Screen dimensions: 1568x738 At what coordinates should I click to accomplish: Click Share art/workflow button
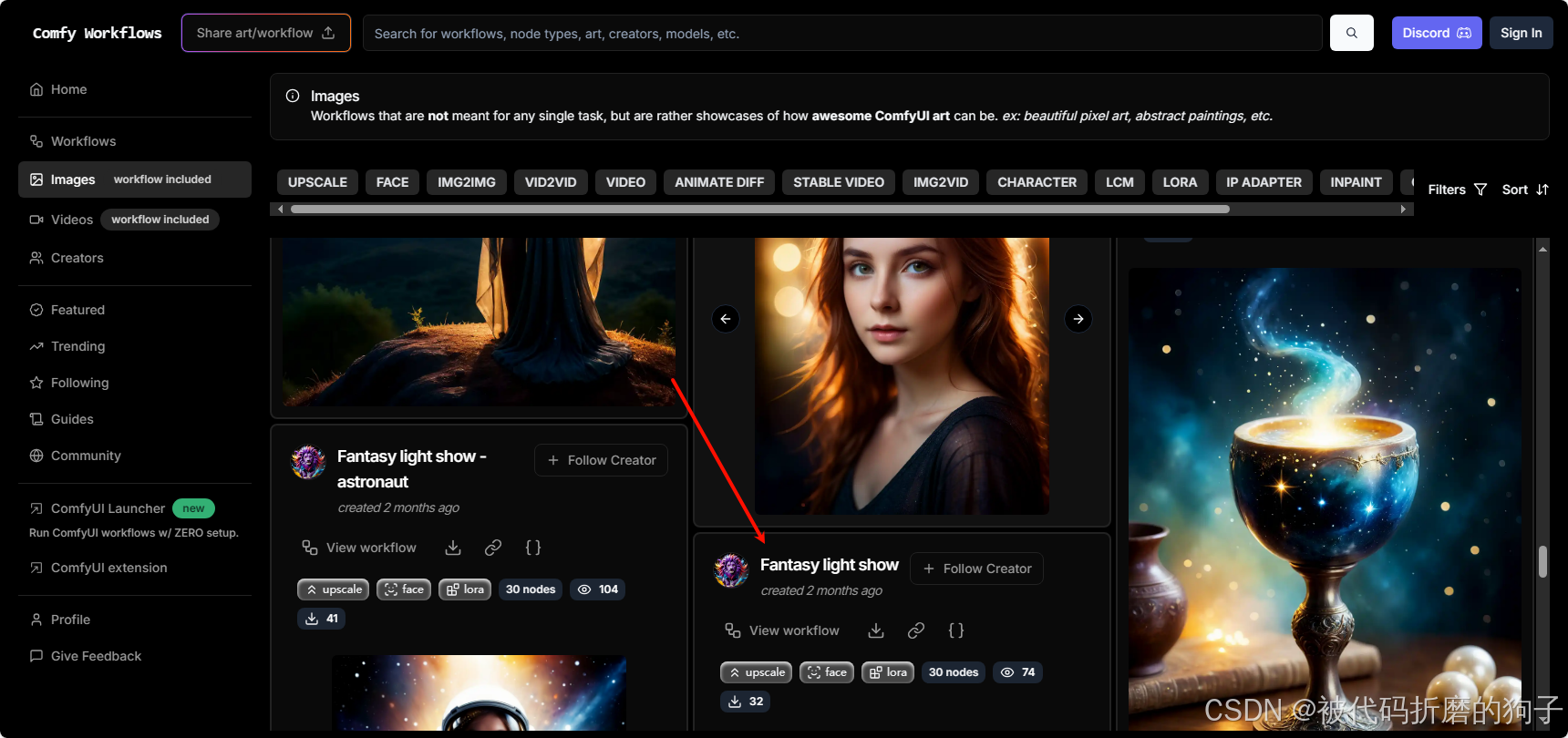point(265,33)
